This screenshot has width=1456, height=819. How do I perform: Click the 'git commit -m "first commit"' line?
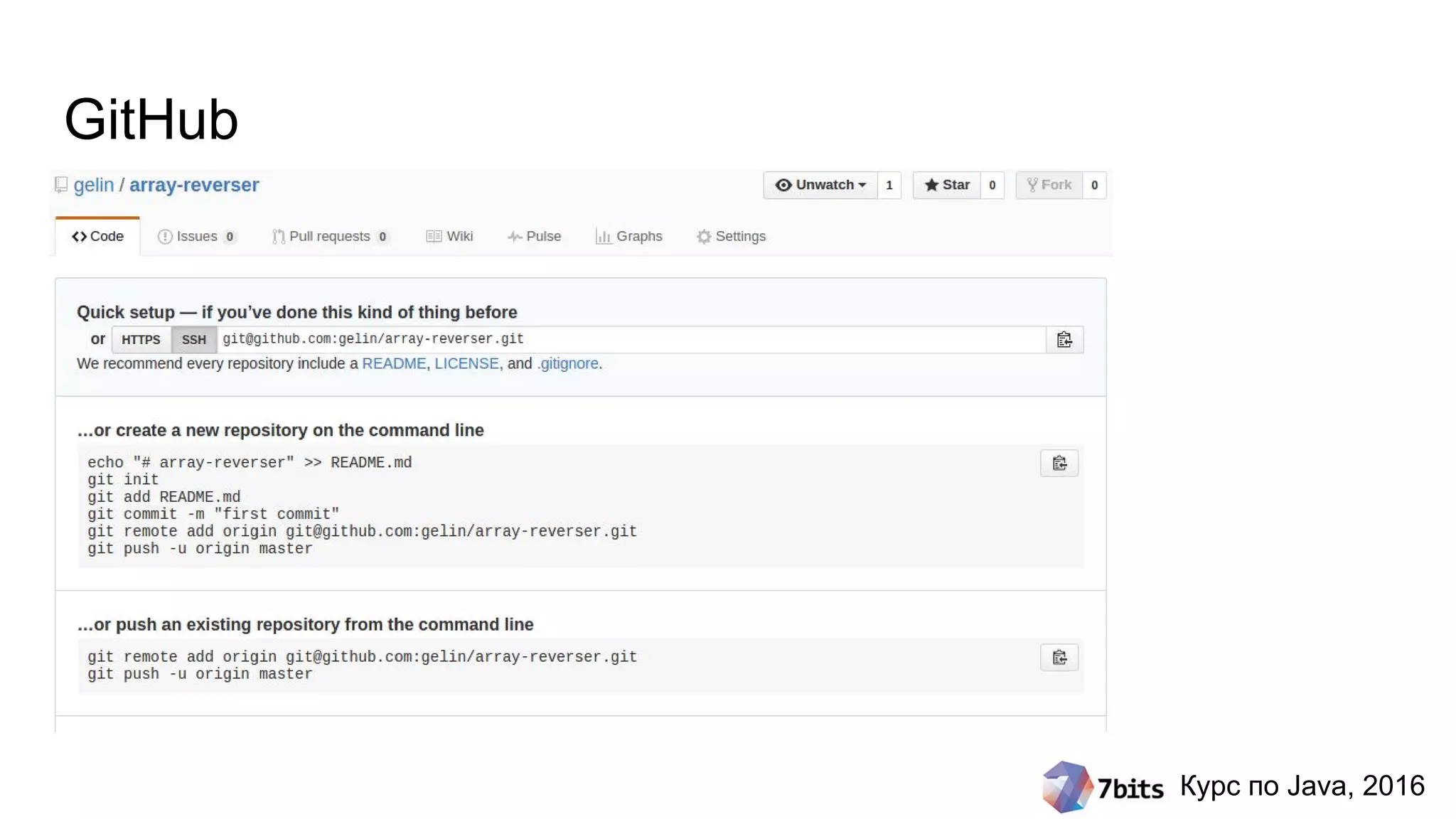(x=213, y=514)
